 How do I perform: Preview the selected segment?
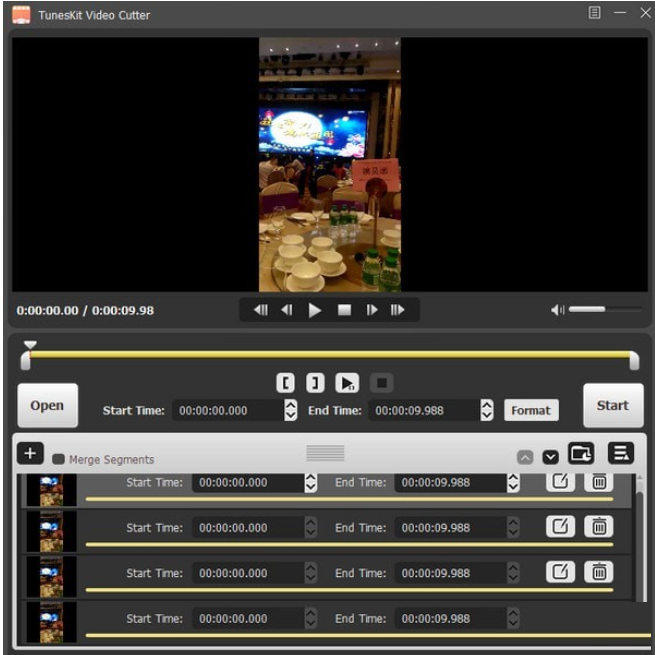(347, 383)
